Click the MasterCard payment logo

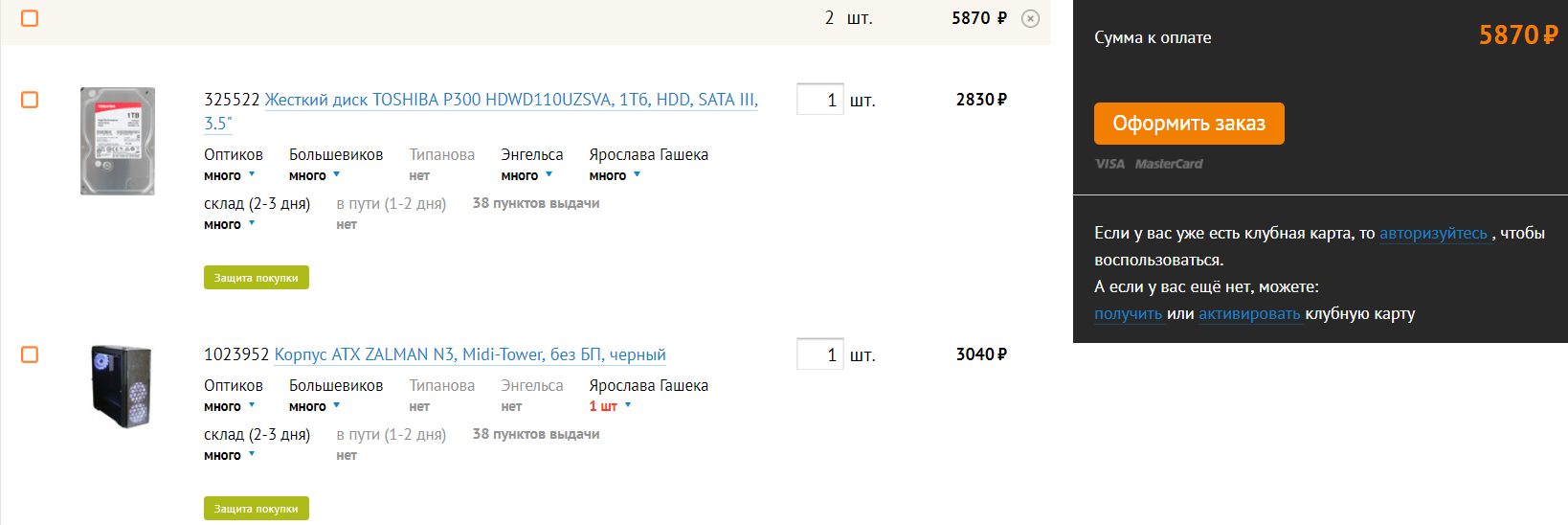click(x=1169, y=164)
